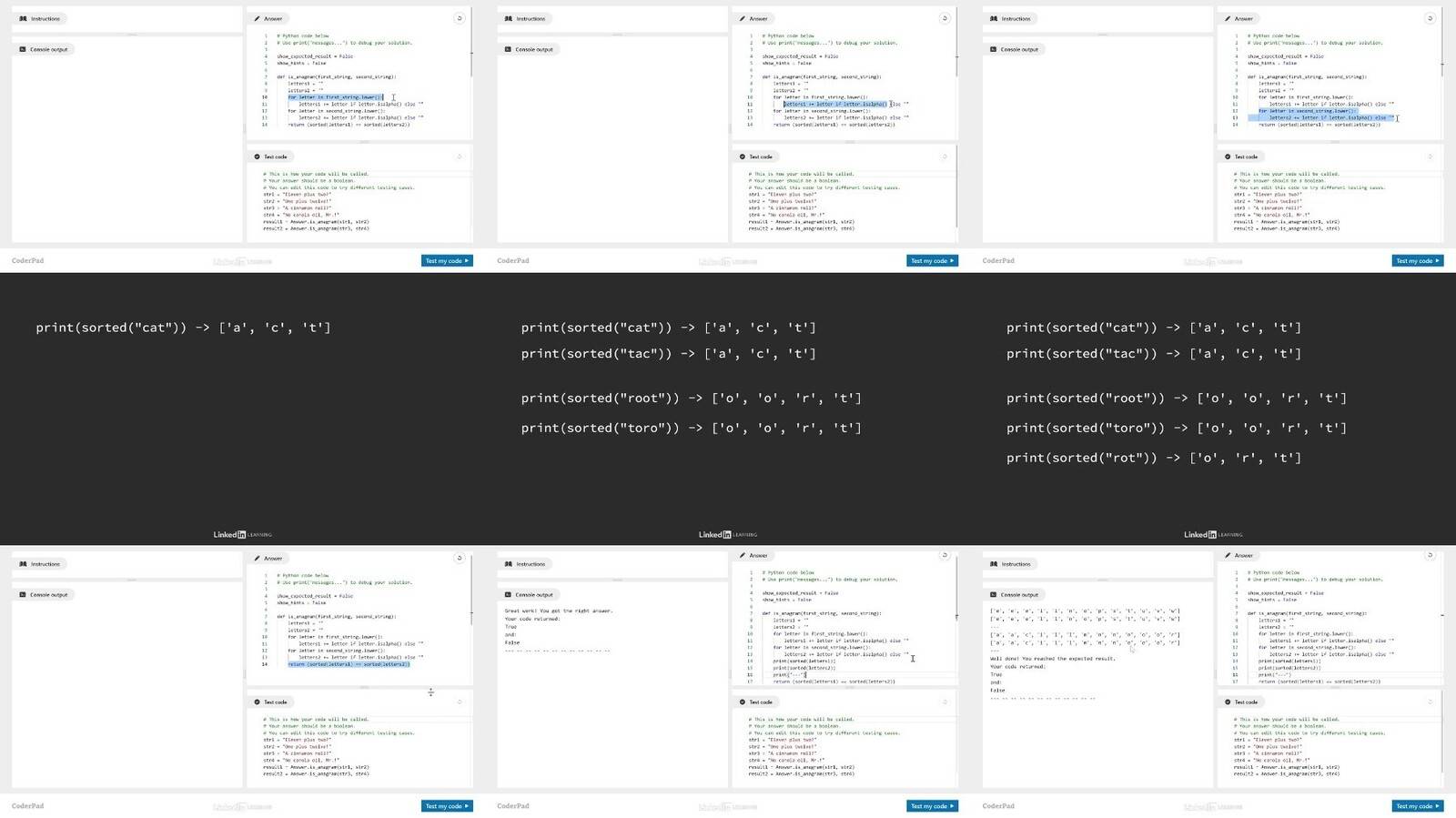This screenshot has width=1456, height=818.
Task: Open Instructions tab in the 'Well done!' frame
Action: pos(1010,564)
